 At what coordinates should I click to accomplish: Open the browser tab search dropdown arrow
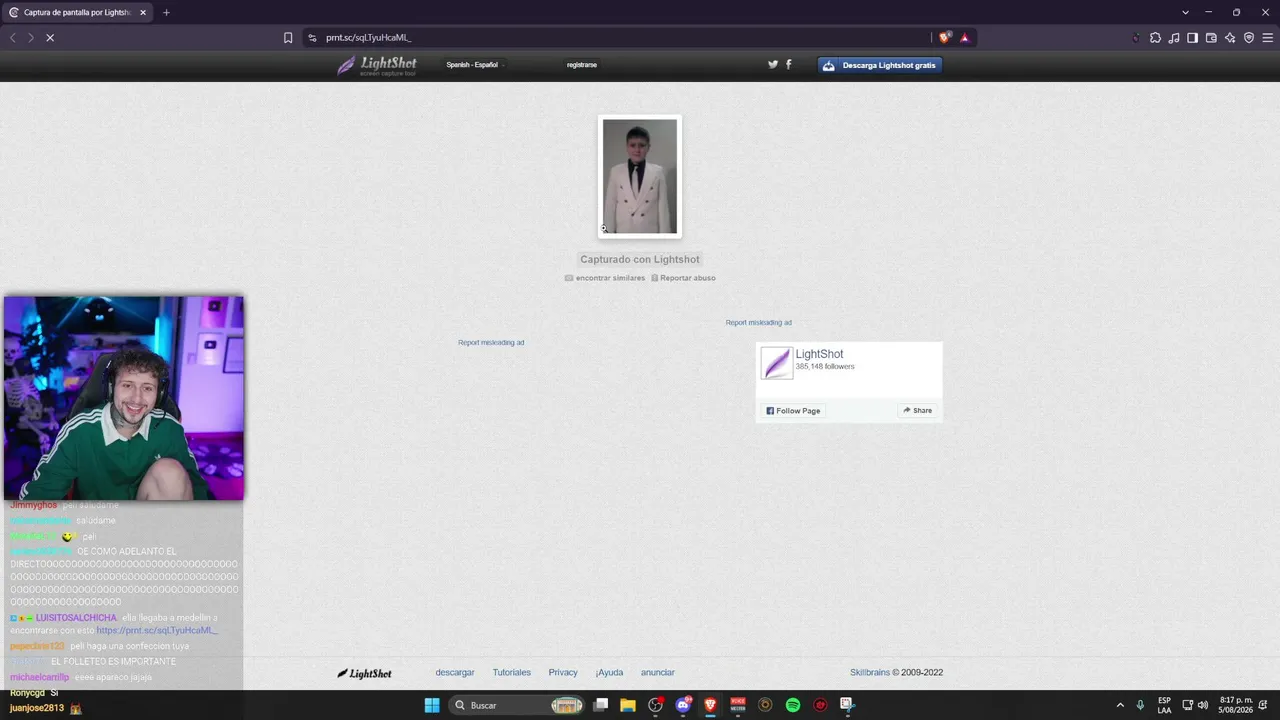pyautogui.click(x=1185, y=13)
